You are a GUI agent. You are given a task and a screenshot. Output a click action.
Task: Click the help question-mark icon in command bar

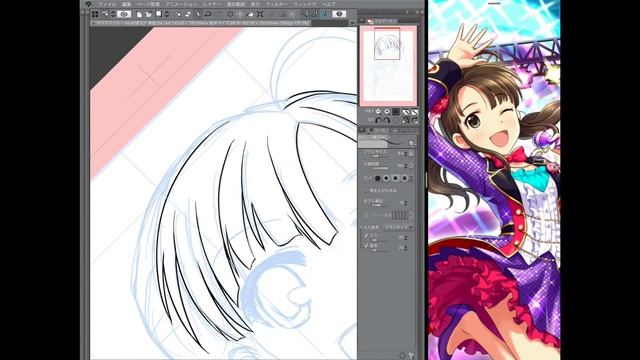click(339, 14)
